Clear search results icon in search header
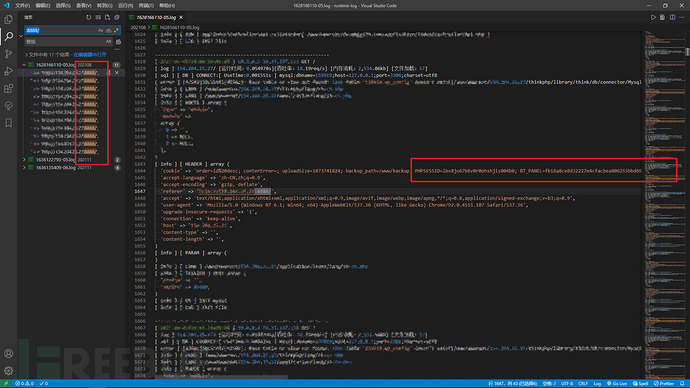 98,17
